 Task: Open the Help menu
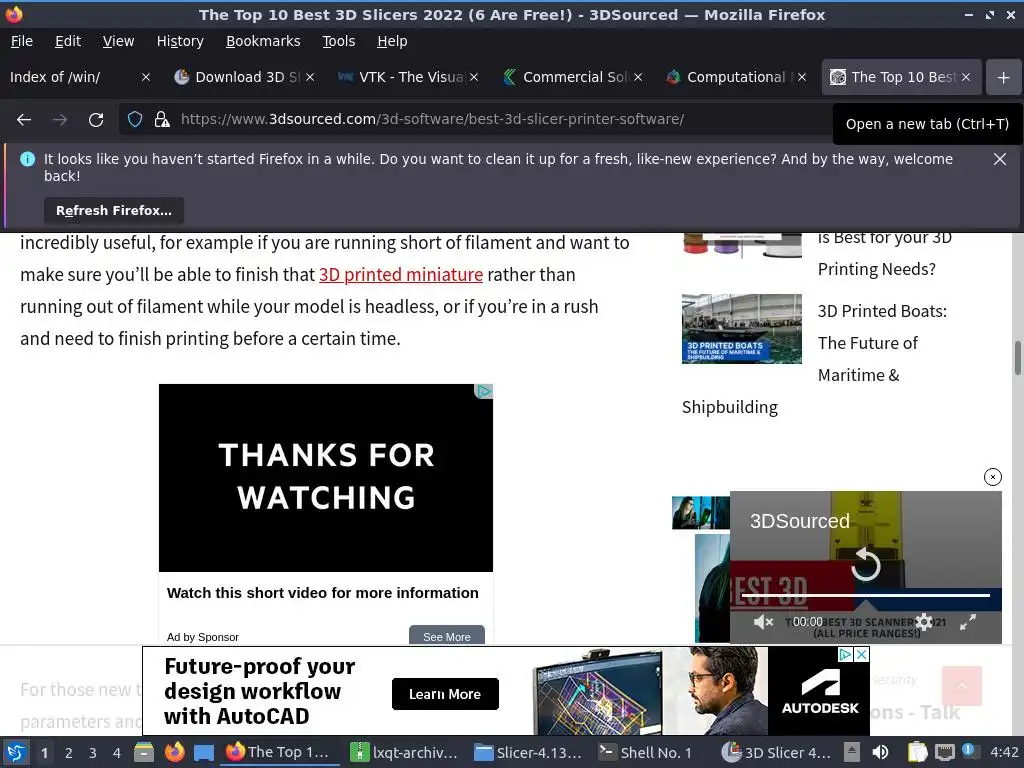pyautogui.click(x=392, y=41)
